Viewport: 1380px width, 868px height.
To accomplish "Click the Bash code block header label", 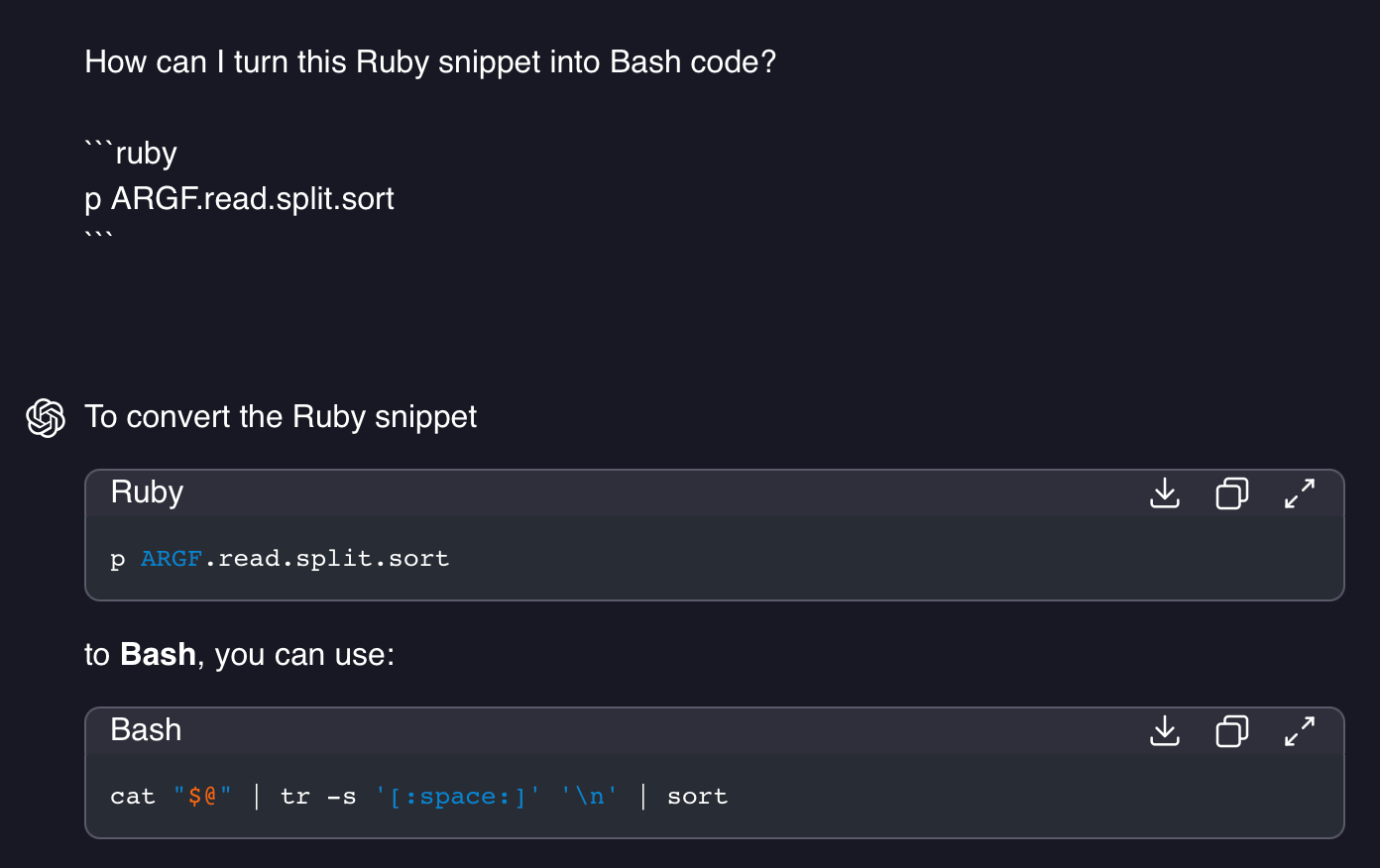I will (x=146, y=730).
